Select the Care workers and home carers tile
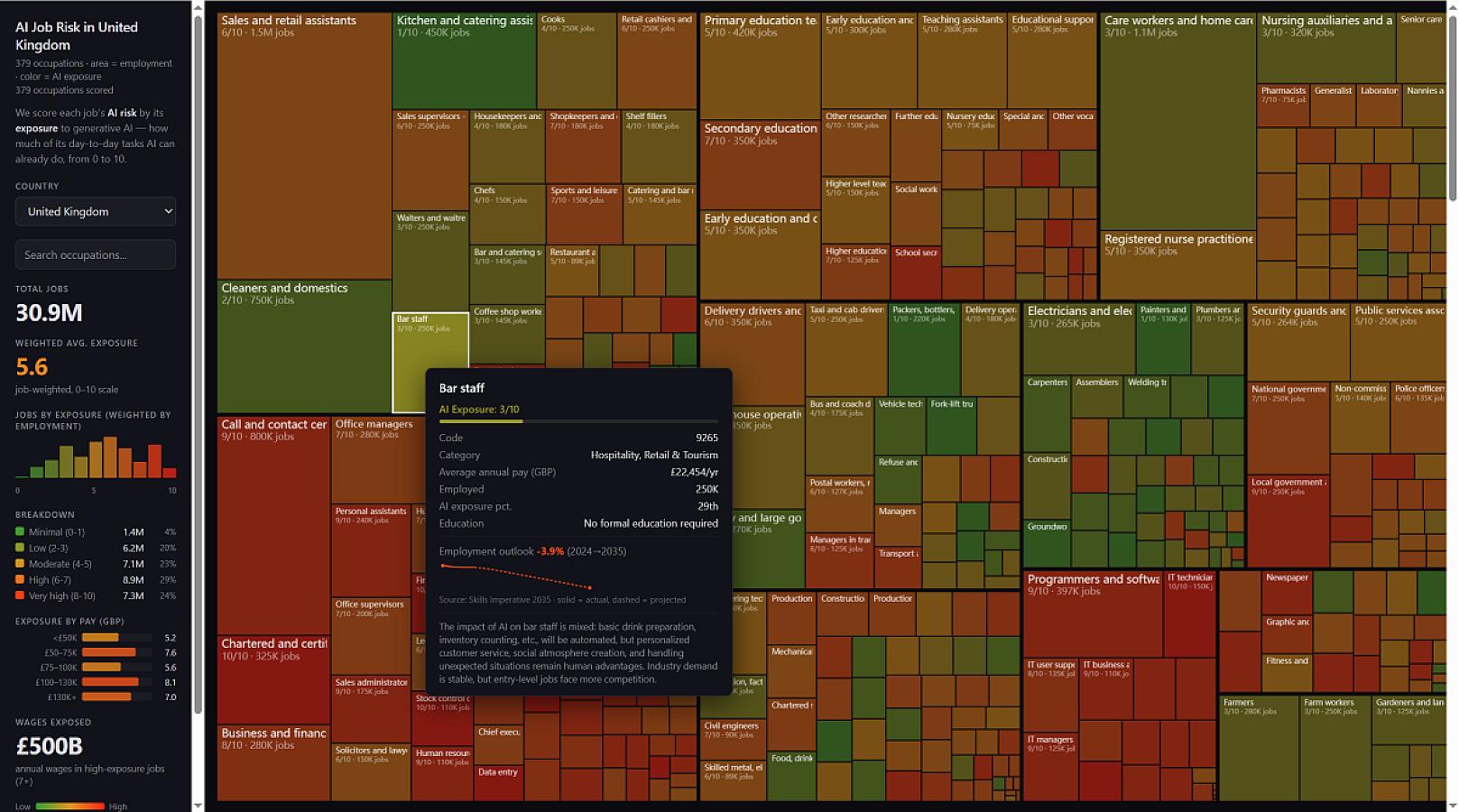Viewport: 1459px width, 812px height. point(1177,121)
